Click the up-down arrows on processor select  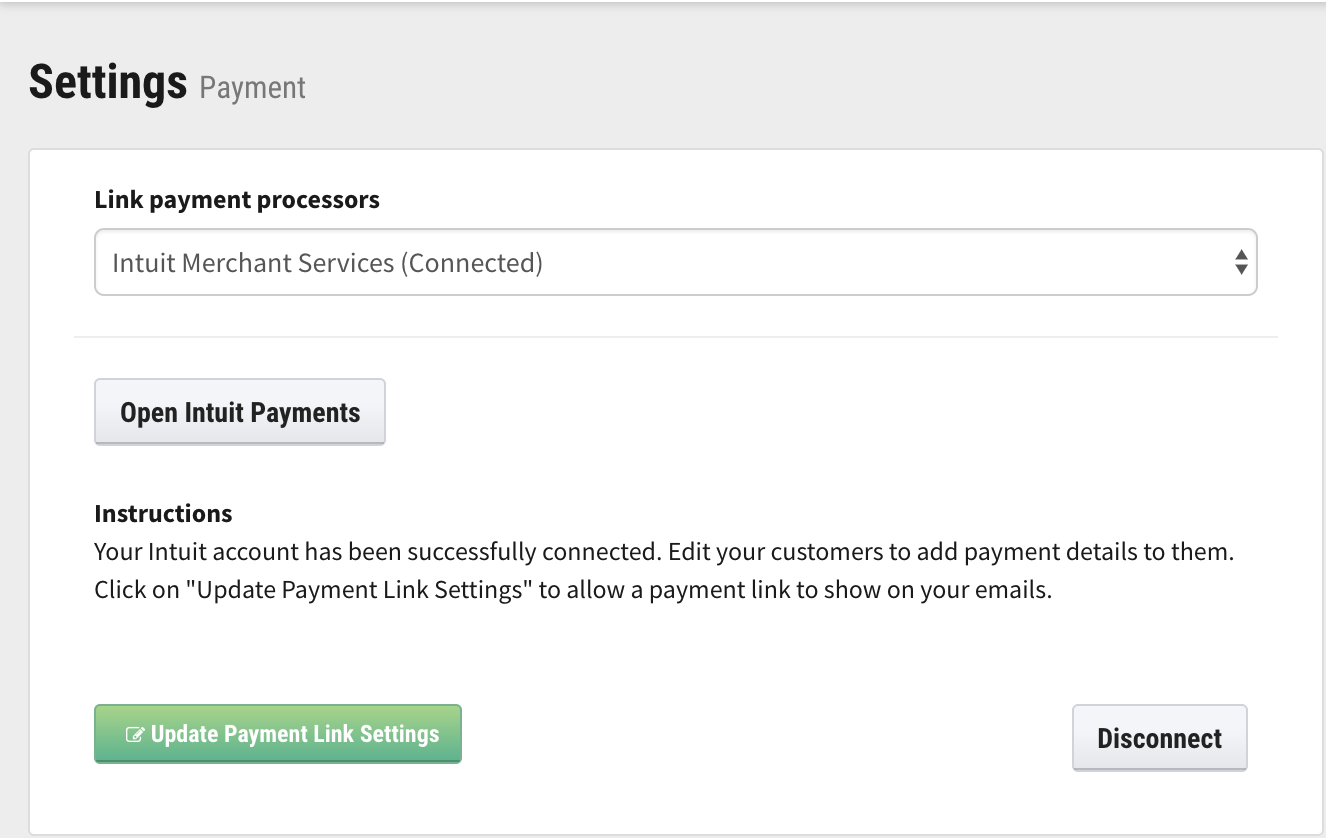pos(1240,263)
